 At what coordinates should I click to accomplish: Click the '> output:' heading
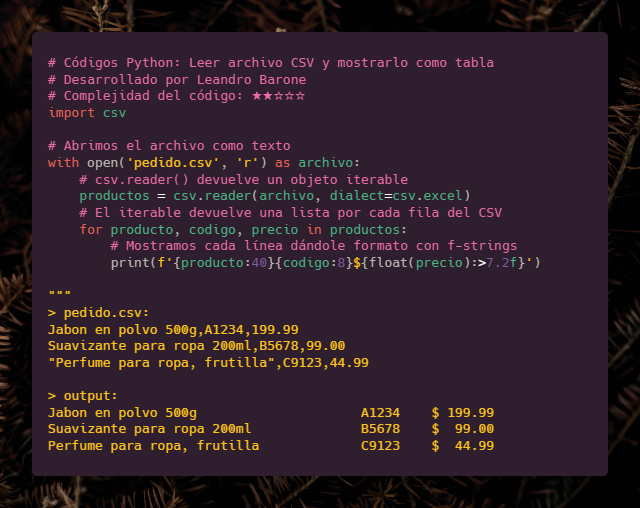click(x=83, y=395)
